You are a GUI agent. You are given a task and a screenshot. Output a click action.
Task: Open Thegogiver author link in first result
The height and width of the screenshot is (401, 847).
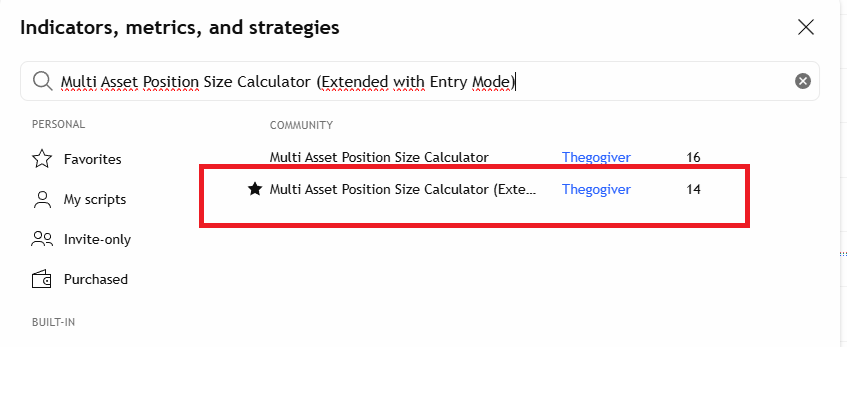tap(596, 157)
